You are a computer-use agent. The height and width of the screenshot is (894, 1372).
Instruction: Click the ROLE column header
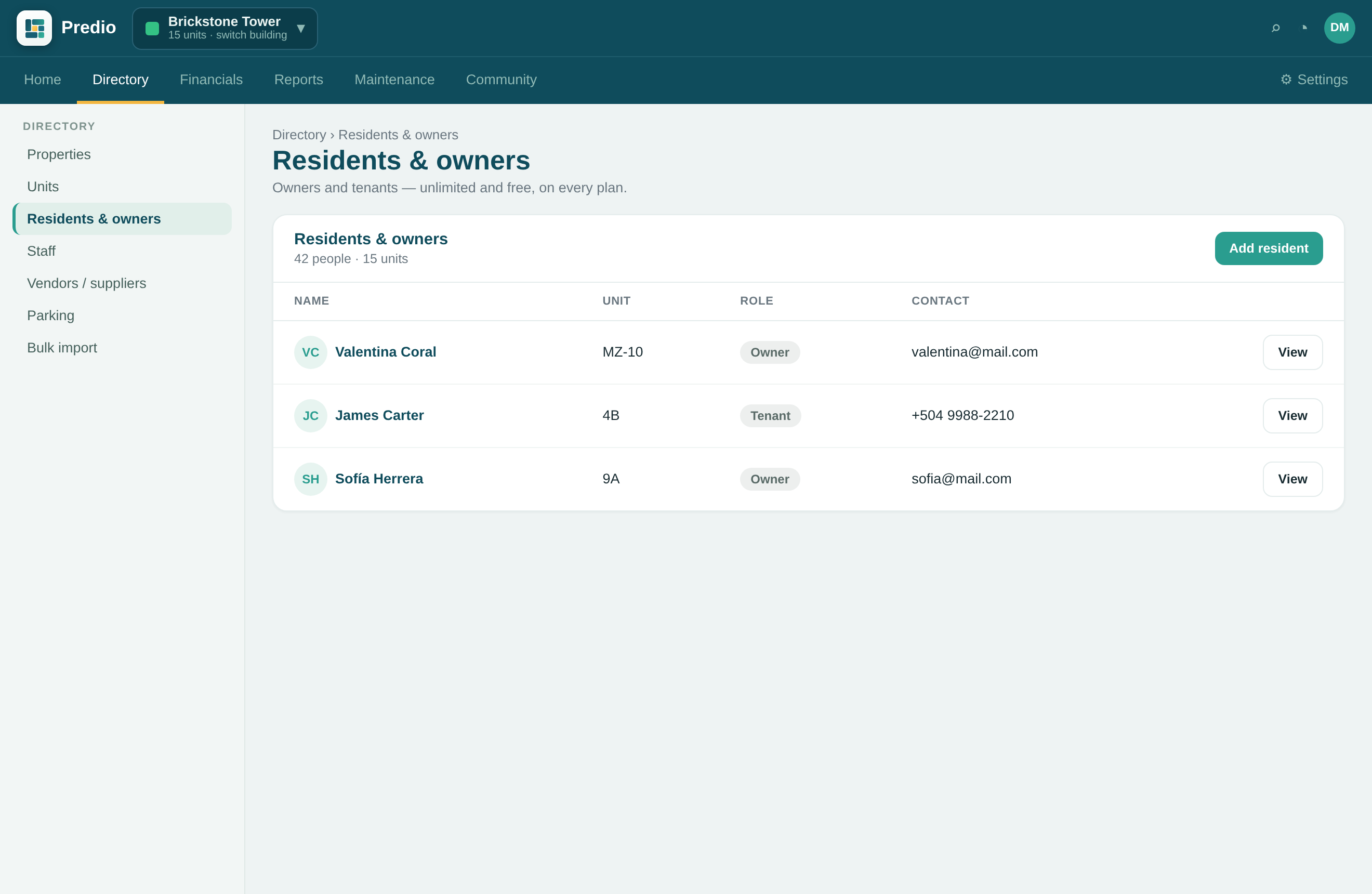pyautogui.click(x=756, y=301)
